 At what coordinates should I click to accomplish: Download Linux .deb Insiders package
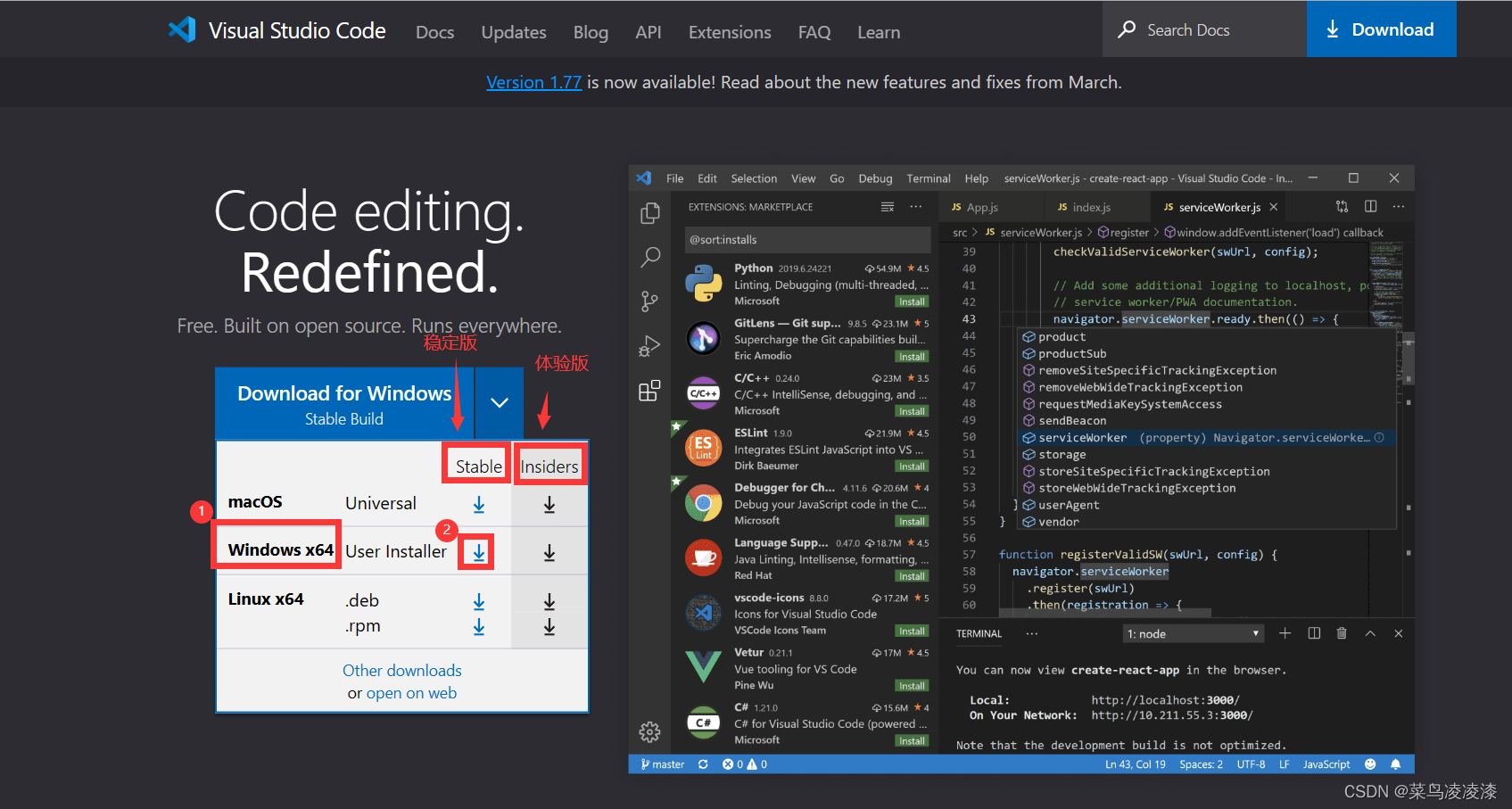(549, 602)
